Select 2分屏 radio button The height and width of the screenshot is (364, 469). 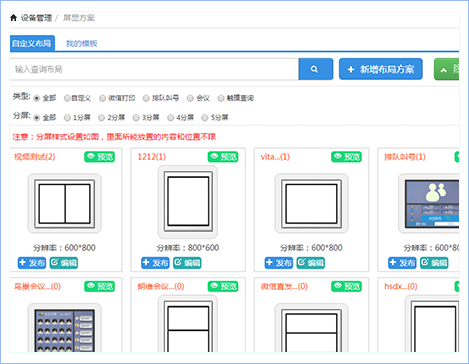click(101, 118)
